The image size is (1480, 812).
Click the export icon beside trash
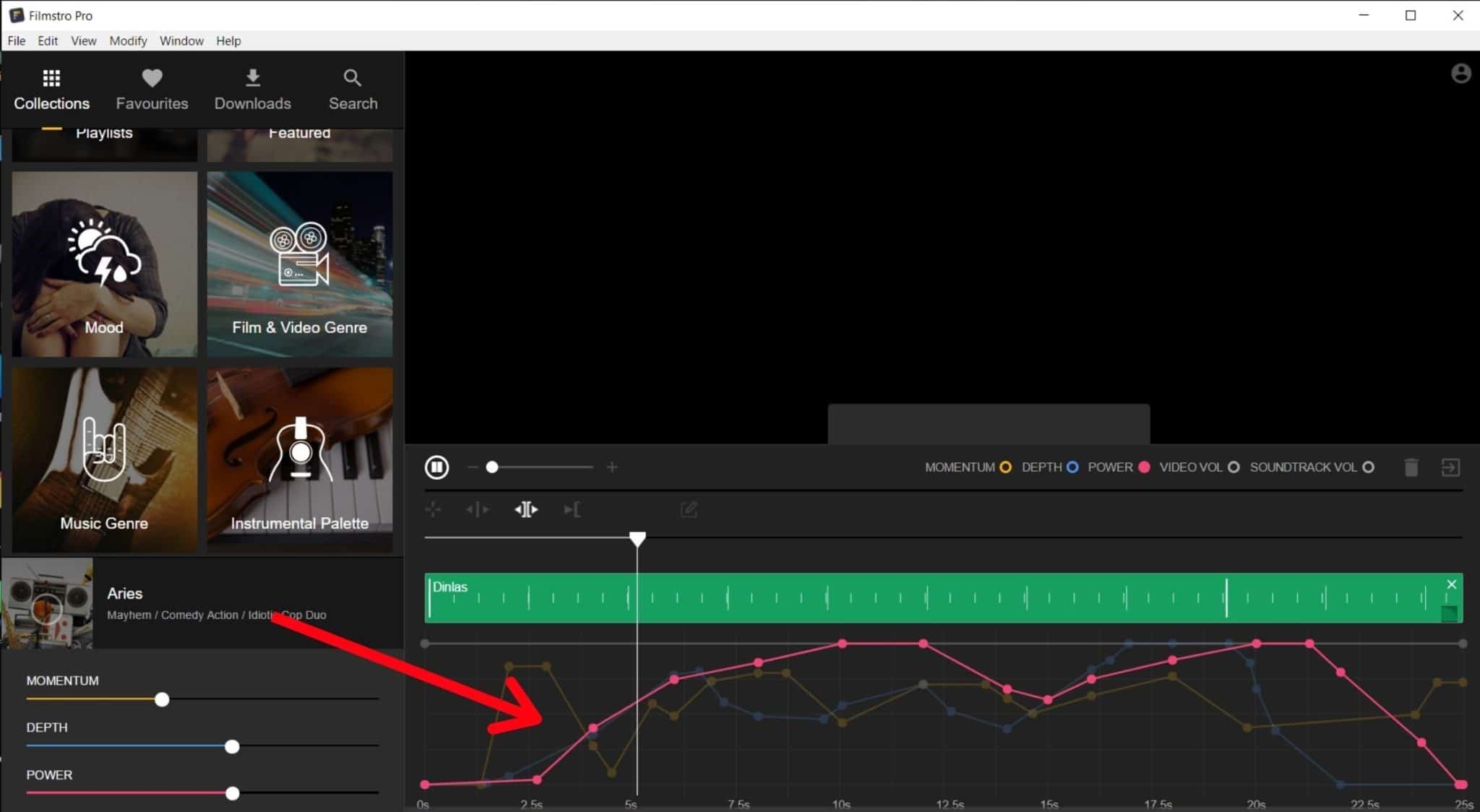click(1450, 467)
